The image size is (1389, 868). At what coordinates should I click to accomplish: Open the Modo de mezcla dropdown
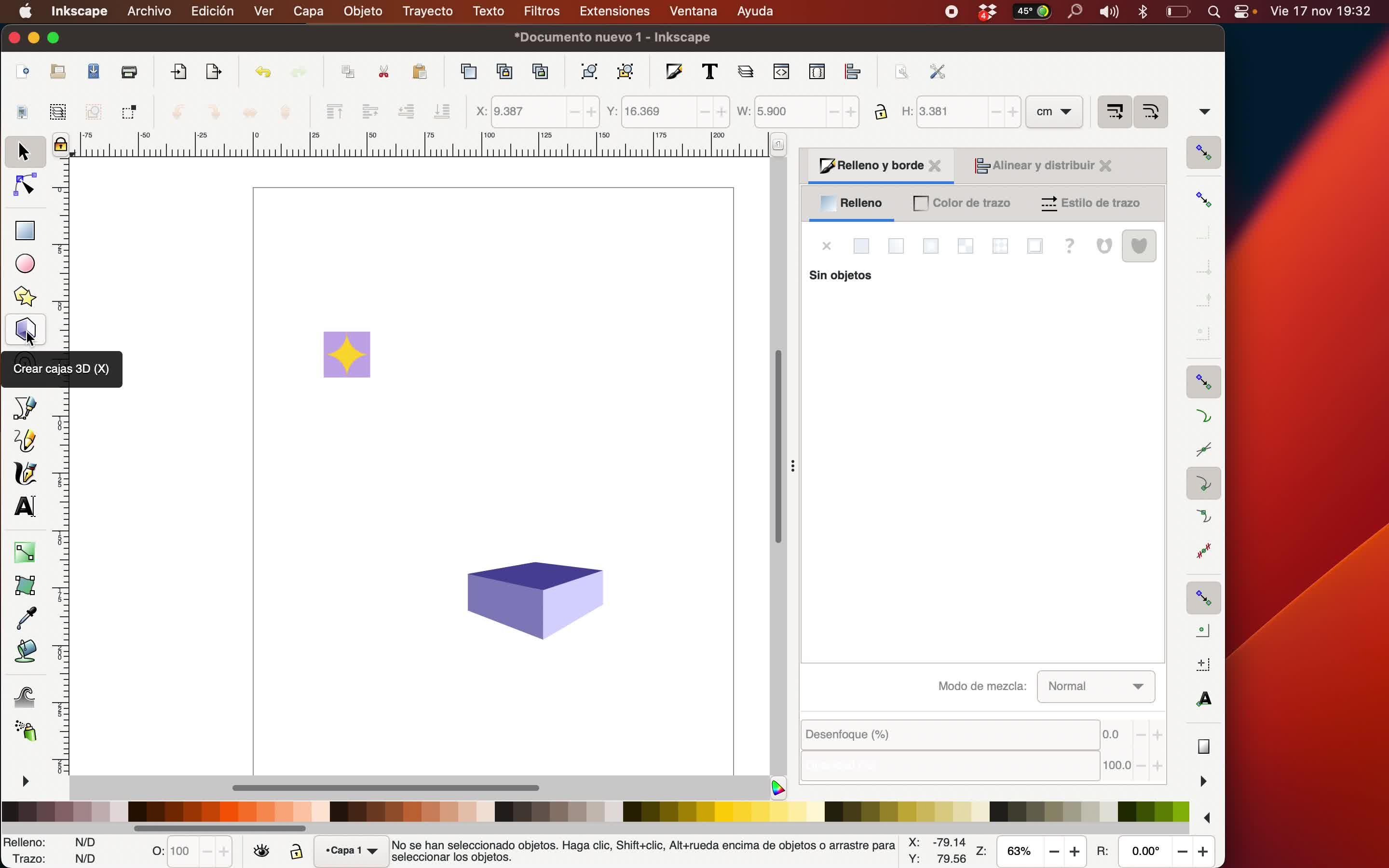1095,686
